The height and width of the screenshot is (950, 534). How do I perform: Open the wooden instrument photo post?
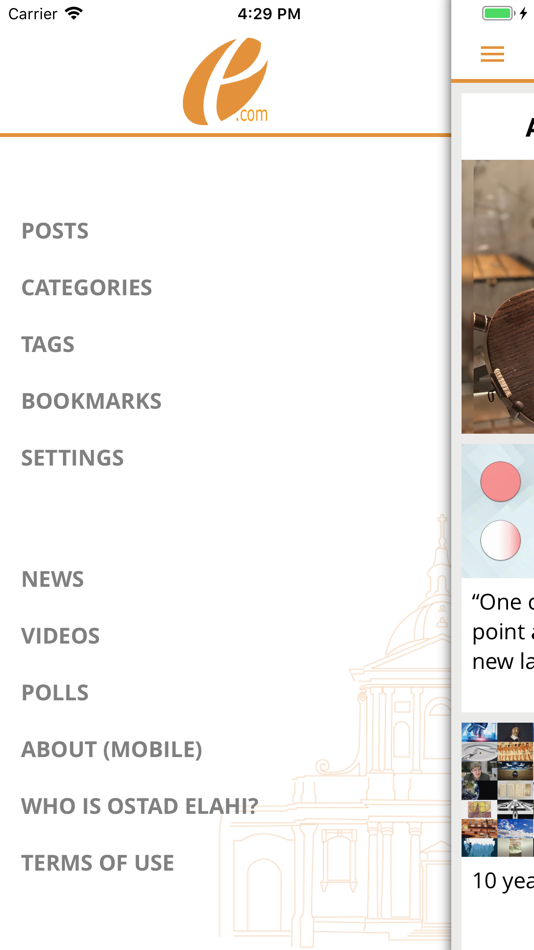click(x=498, y=296)
